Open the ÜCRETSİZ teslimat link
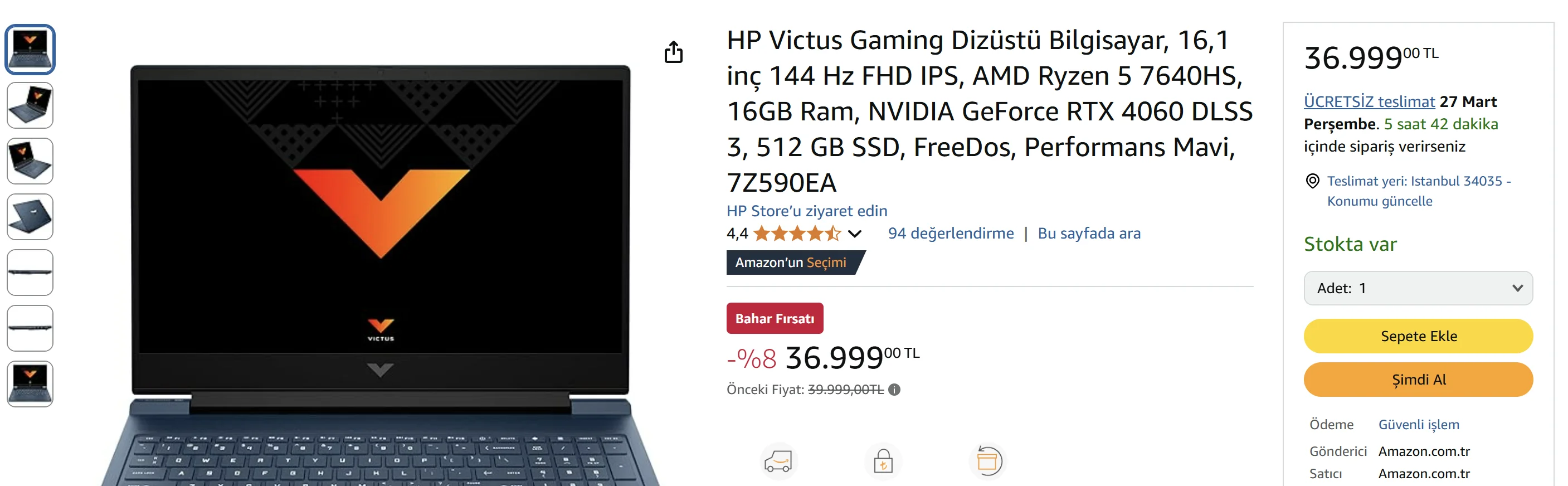The height and width of the screenshot is (486, 1568). coord(1369,101)
